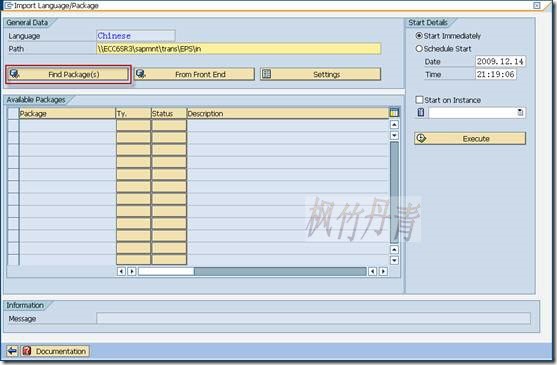Click the Path input field

point(239,49)
